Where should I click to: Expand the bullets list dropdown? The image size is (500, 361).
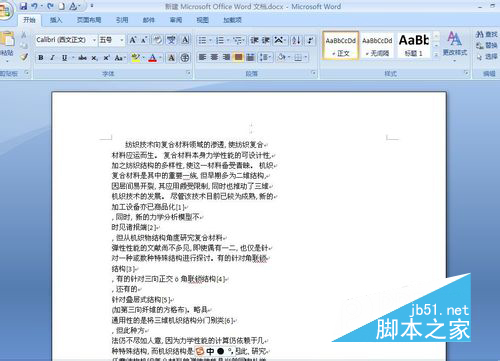point(210,40)
